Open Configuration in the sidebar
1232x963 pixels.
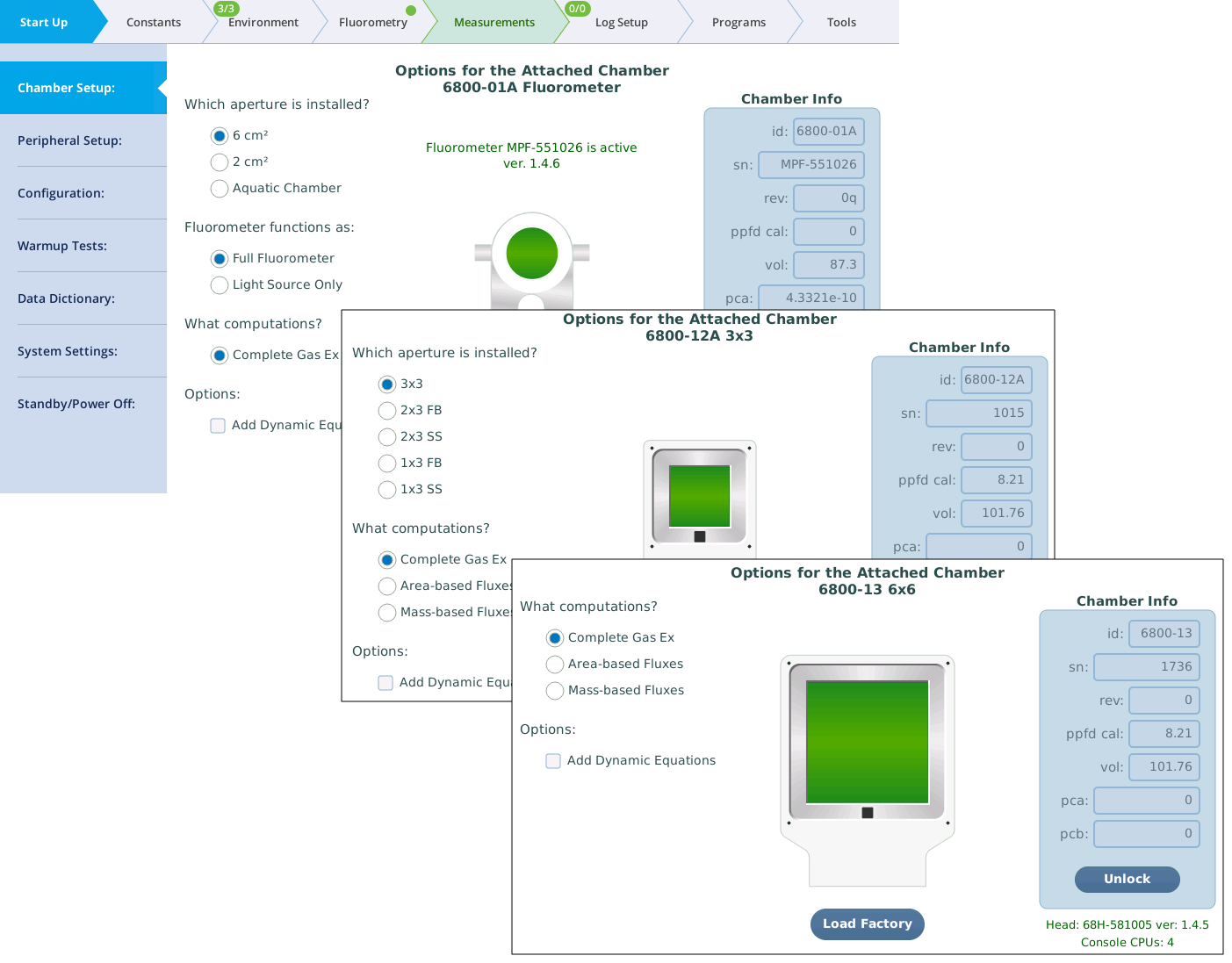(x=83, y=193)
